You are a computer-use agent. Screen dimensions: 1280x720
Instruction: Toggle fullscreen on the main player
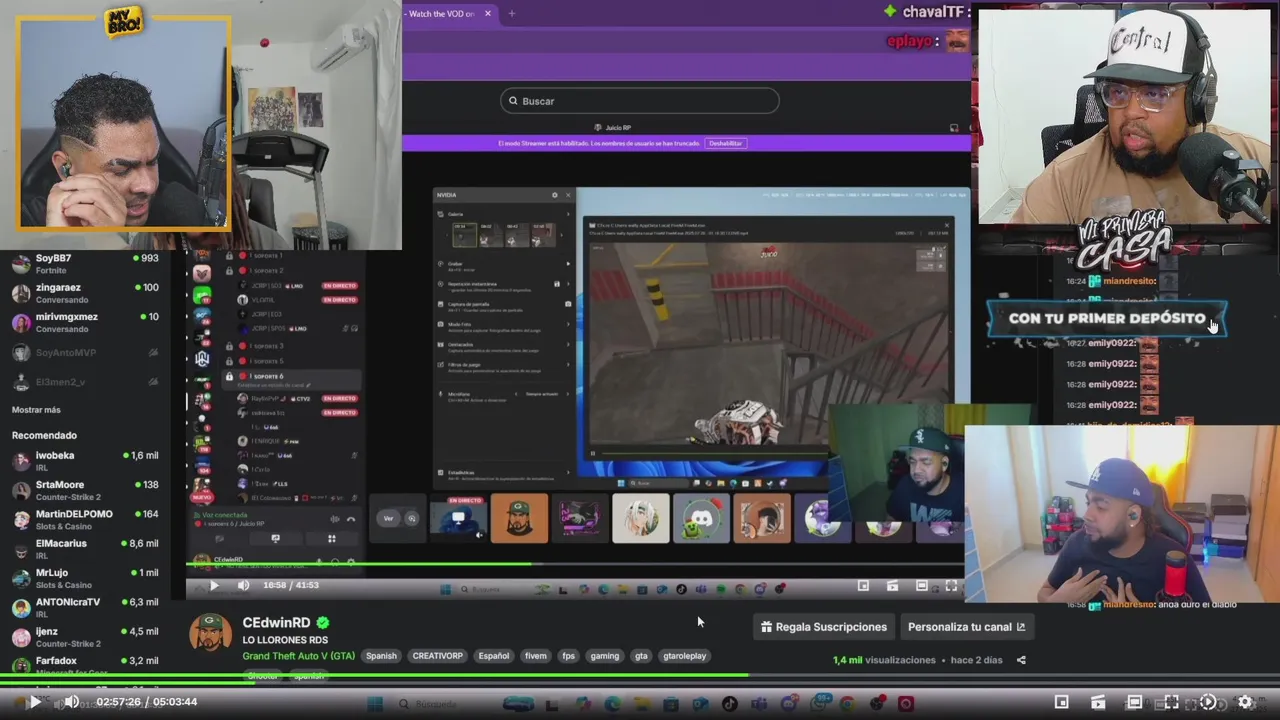click(1171, 702)
